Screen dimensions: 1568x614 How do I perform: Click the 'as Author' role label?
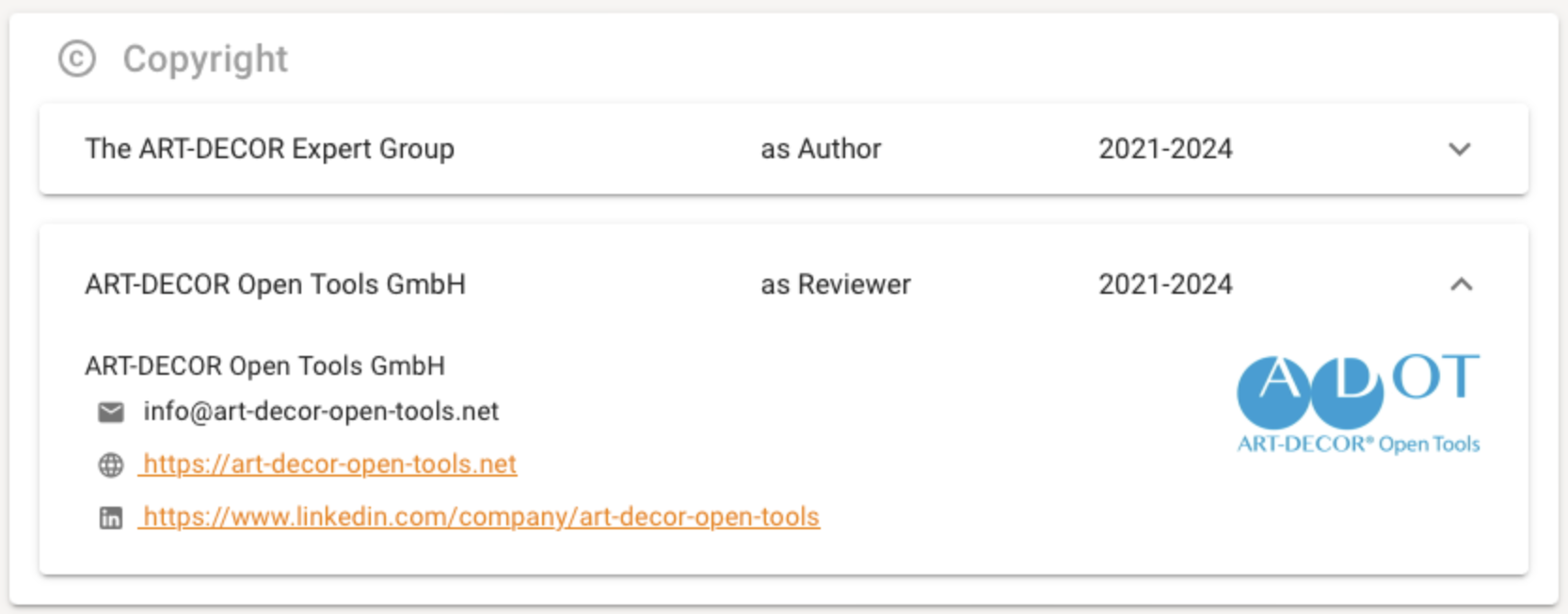821,149
